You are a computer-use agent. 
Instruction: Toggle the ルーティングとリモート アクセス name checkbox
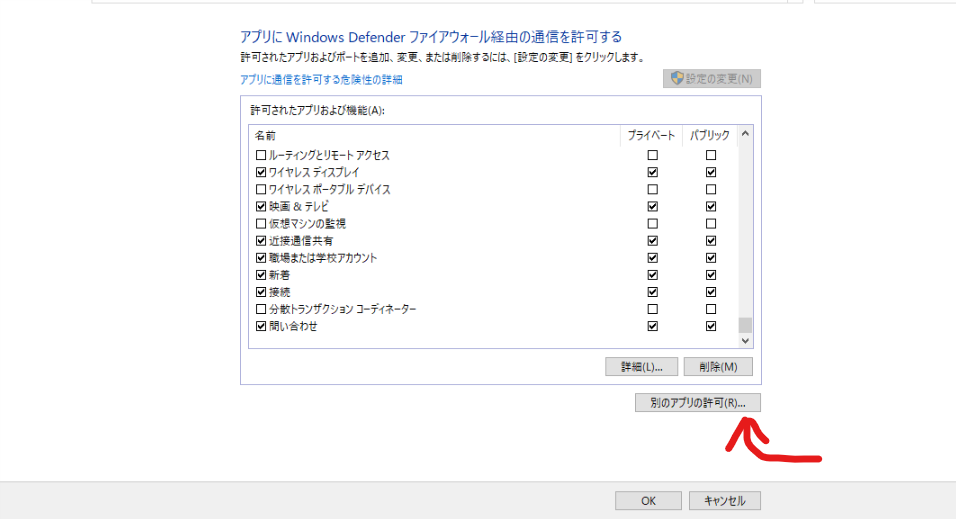(261, 155)
